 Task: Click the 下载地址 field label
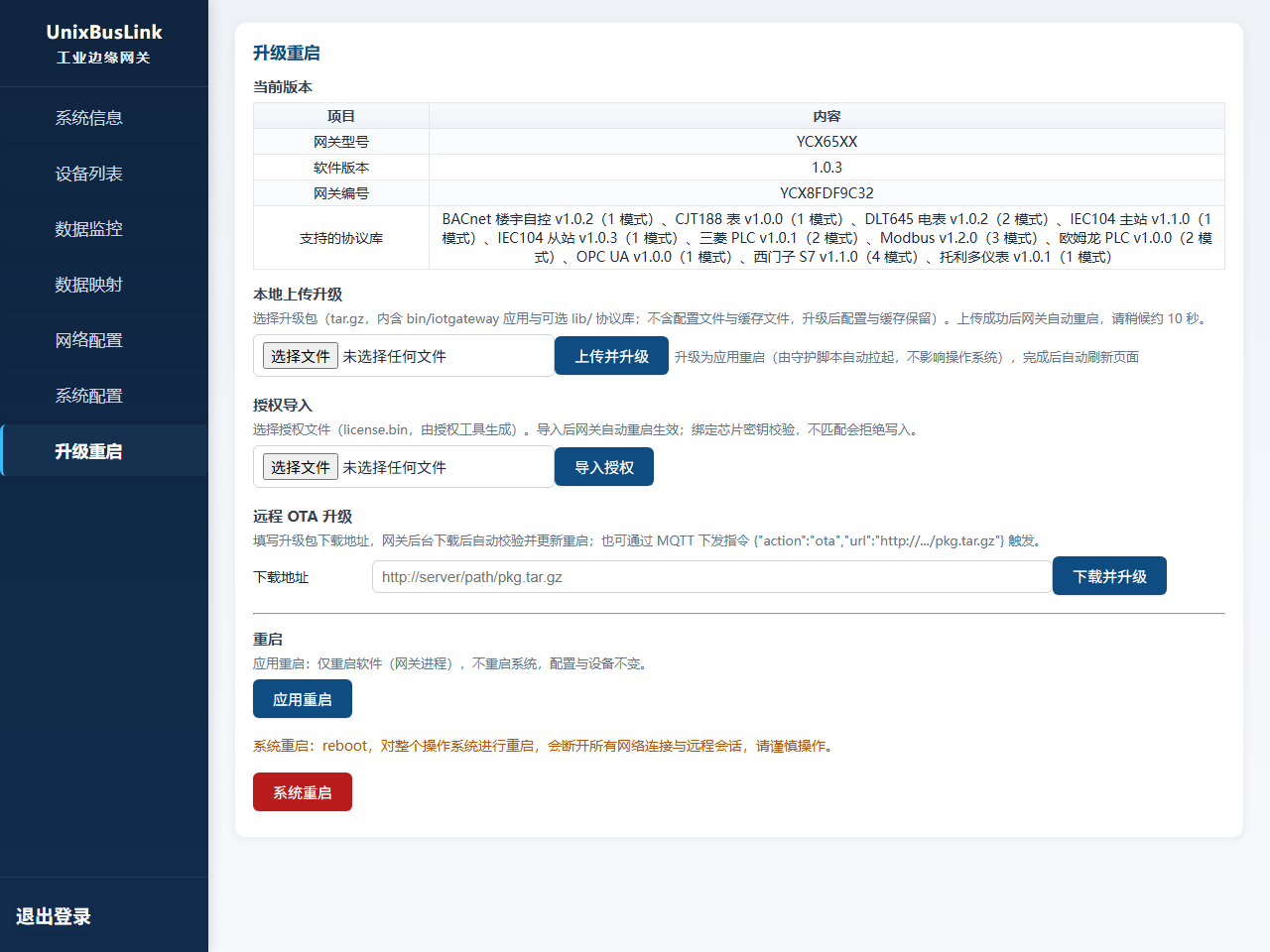(x=281, y=577)
